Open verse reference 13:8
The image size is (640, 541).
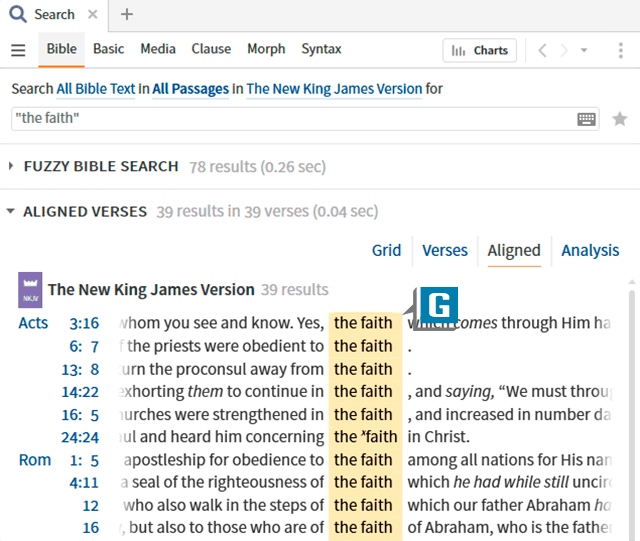pyautogui.click(x=80, y=370)
